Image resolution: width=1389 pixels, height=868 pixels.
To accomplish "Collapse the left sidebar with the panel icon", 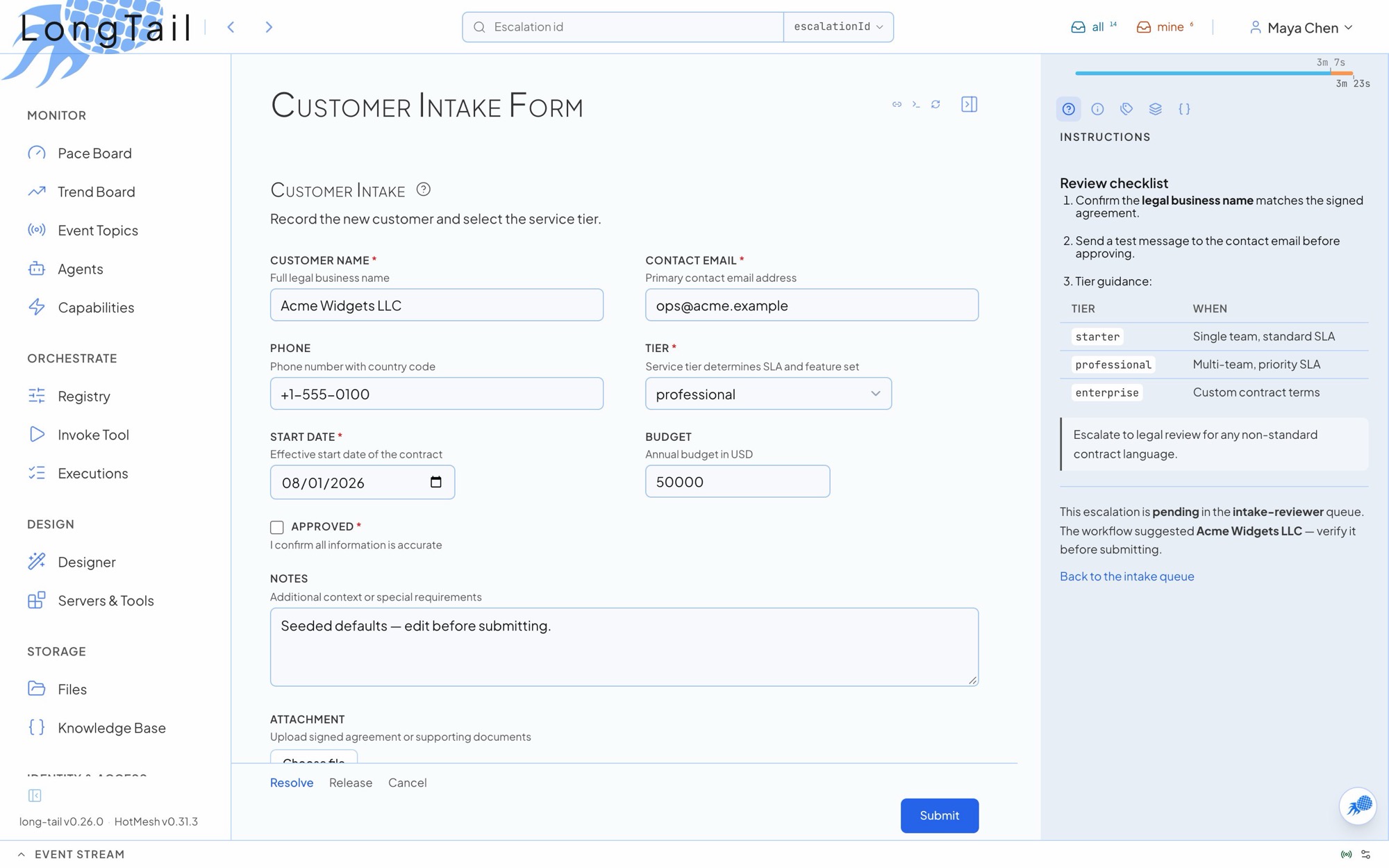I will coord(35,795).
